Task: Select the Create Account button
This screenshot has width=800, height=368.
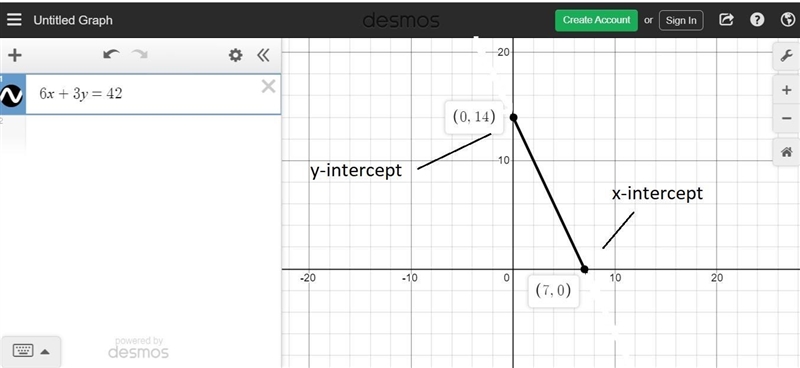Action: 596,20
